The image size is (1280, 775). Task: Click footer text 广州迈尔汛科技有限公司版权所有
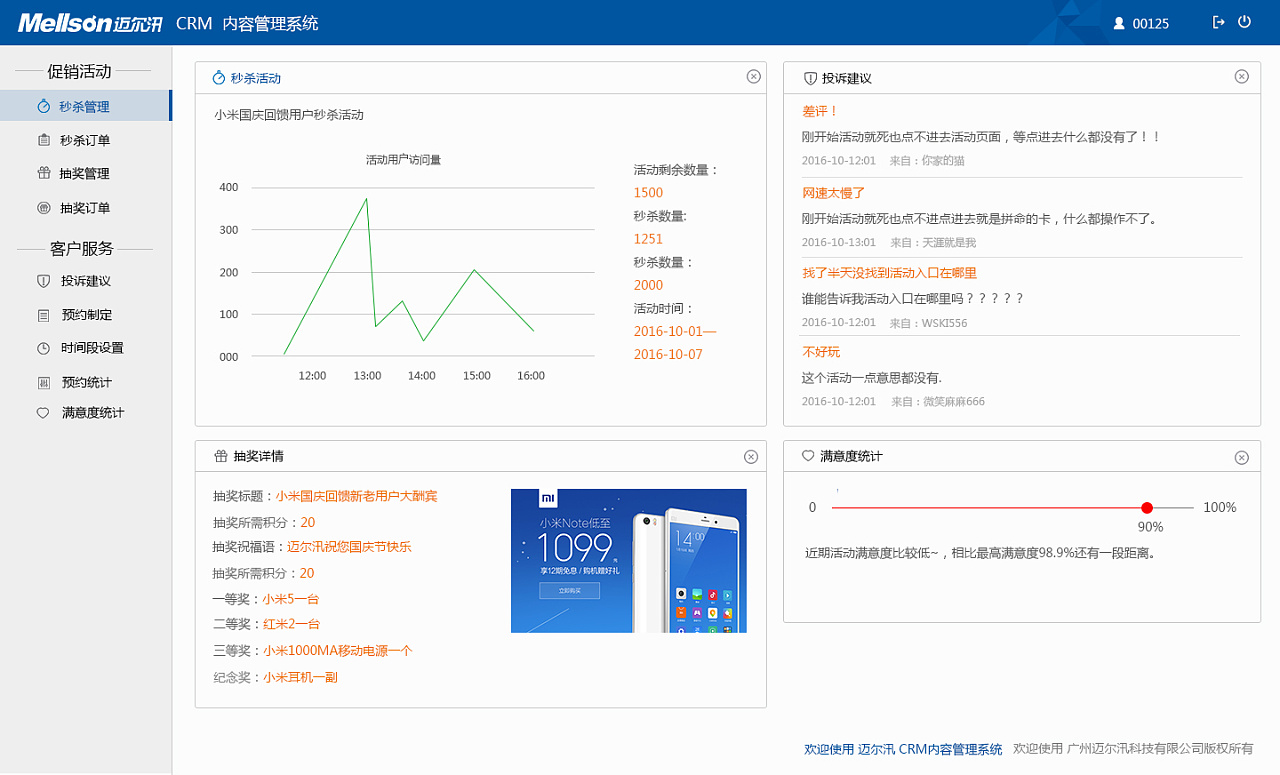pos(1160,748)
